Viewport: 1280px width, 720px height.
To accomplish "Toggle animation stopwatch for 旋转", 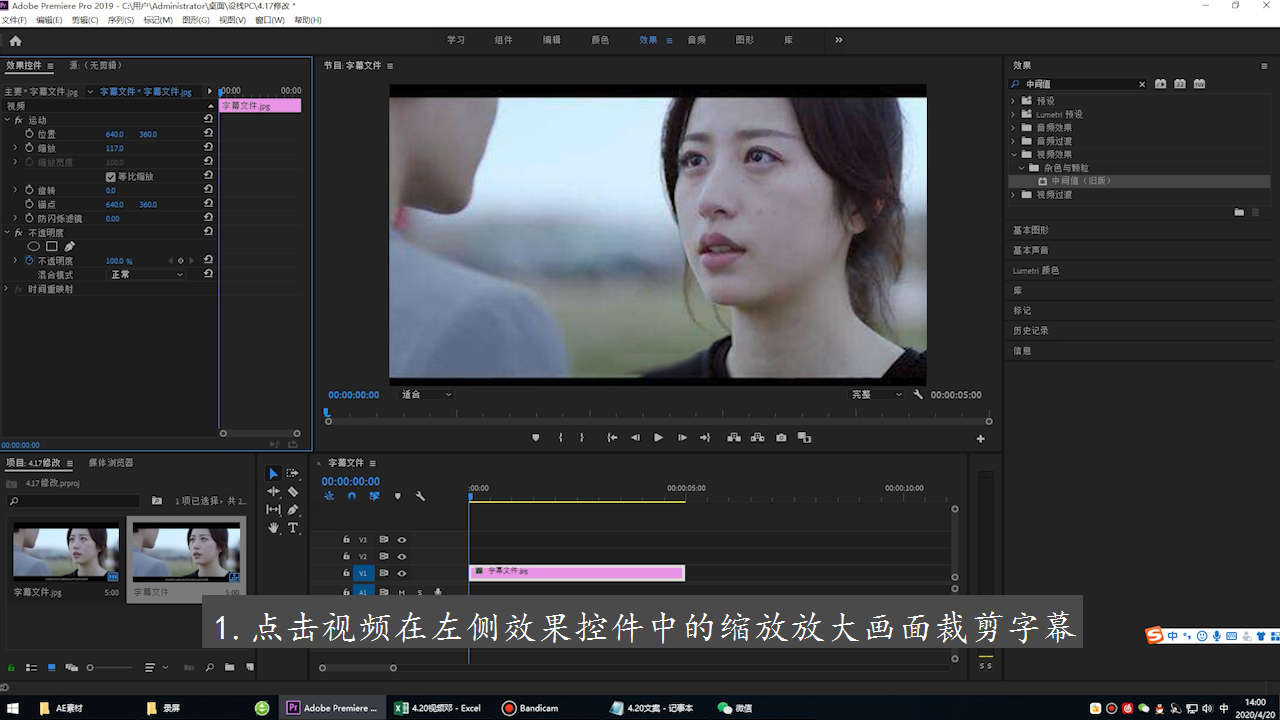I will pos(29,190).
